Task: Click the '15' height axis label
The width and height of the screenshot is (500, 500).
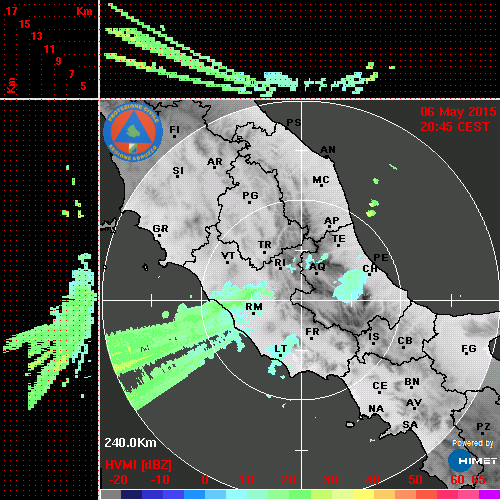Action: 25,24
